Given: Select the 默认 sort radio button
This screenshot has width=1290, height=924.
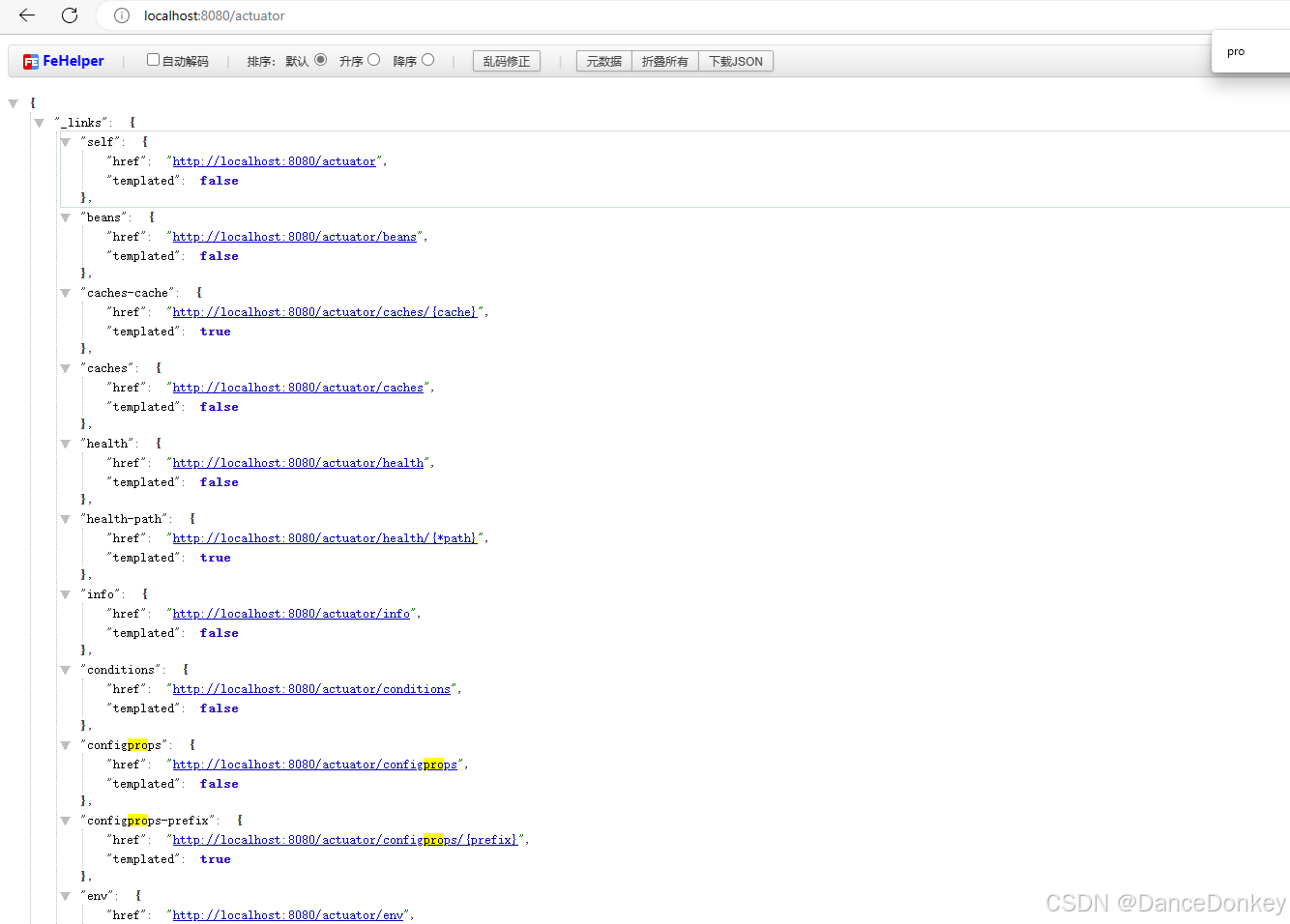Looking at the screenshot, I should tap(321, 60).
